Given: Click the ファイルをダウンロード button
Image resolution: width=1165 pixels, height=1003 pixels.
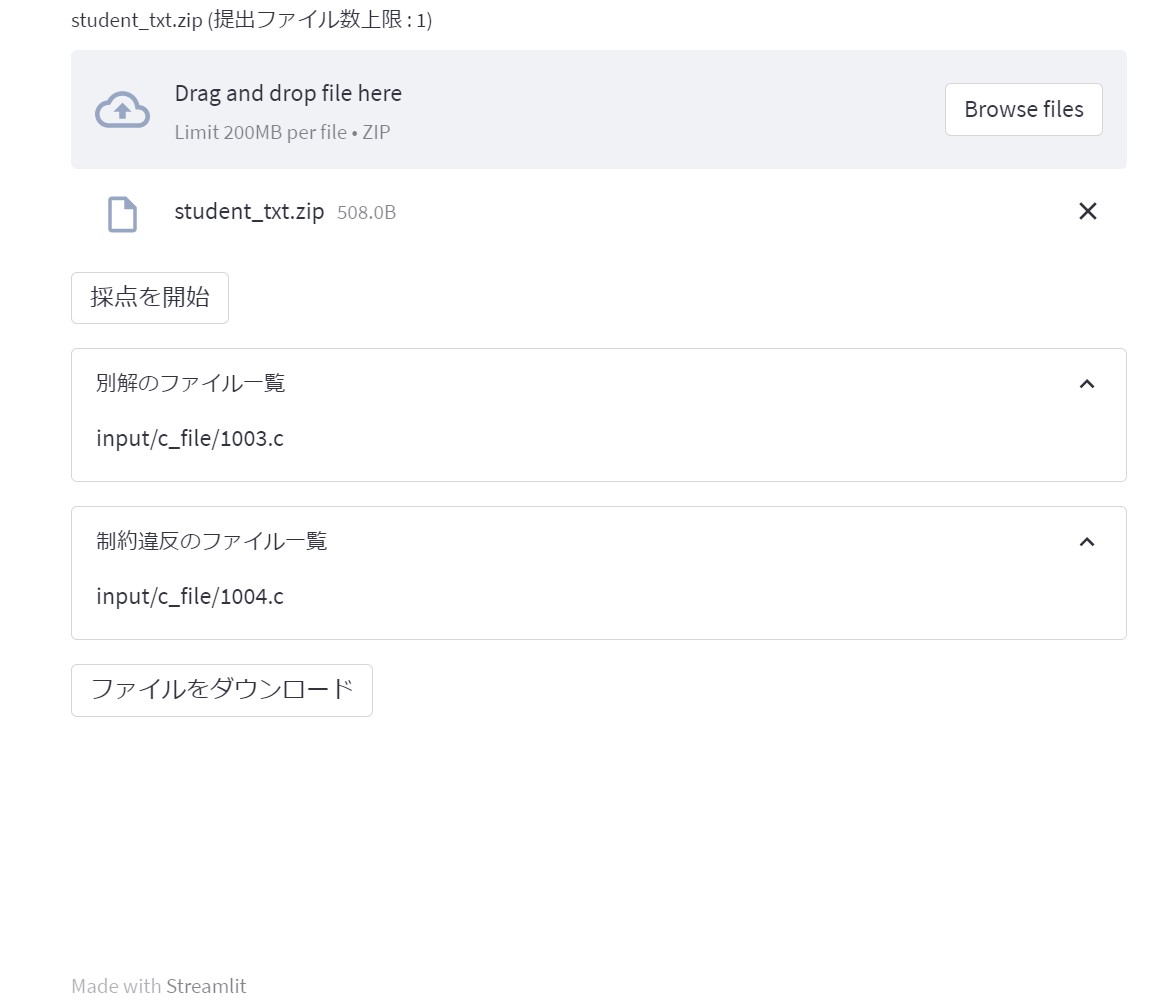Looking at the screenshot, I should coord(222,690).
